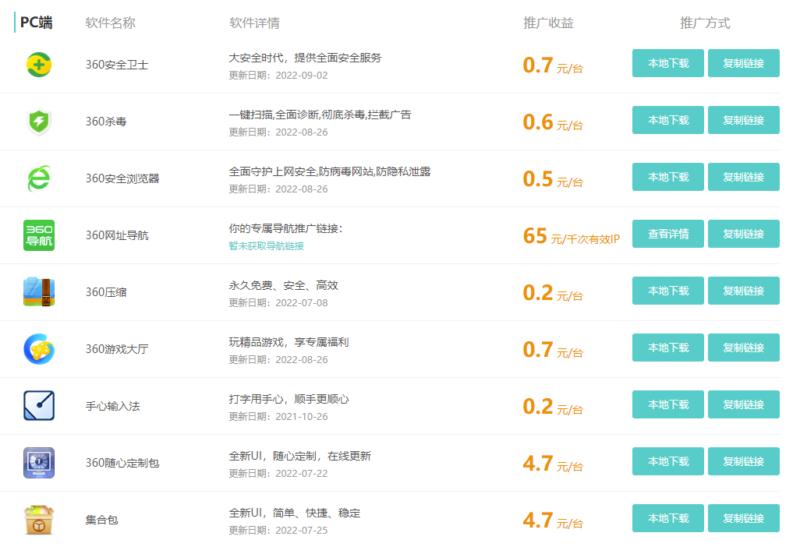The image size is (800, 547).
Task: Click 本地下载 in 360安全浏览器 row
Action: point(668,177)
